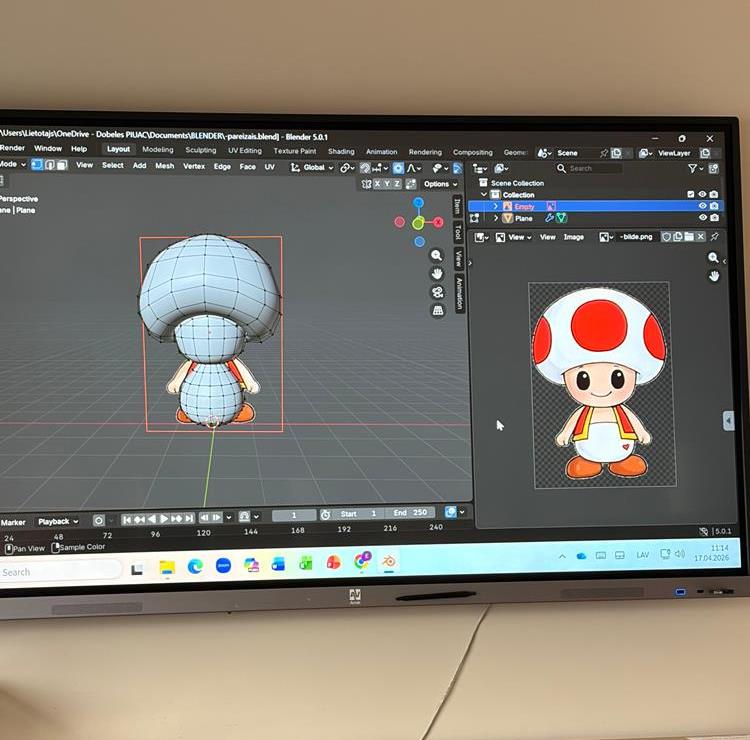
Task: Click the fake user shield icon for bilde.png
Action: pos(666,237)
